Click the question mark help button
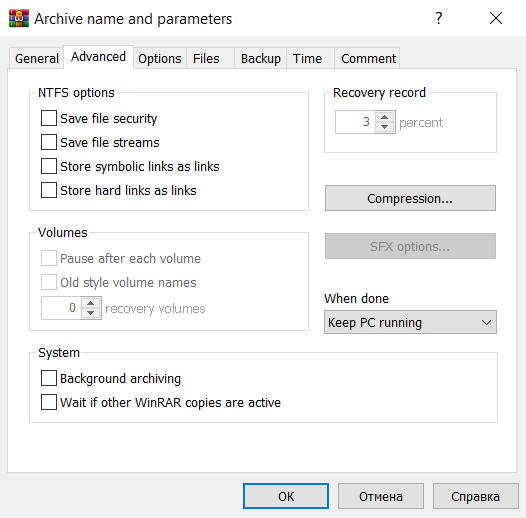The width and height of the screenshot is (526, 518). coord(438,18)
